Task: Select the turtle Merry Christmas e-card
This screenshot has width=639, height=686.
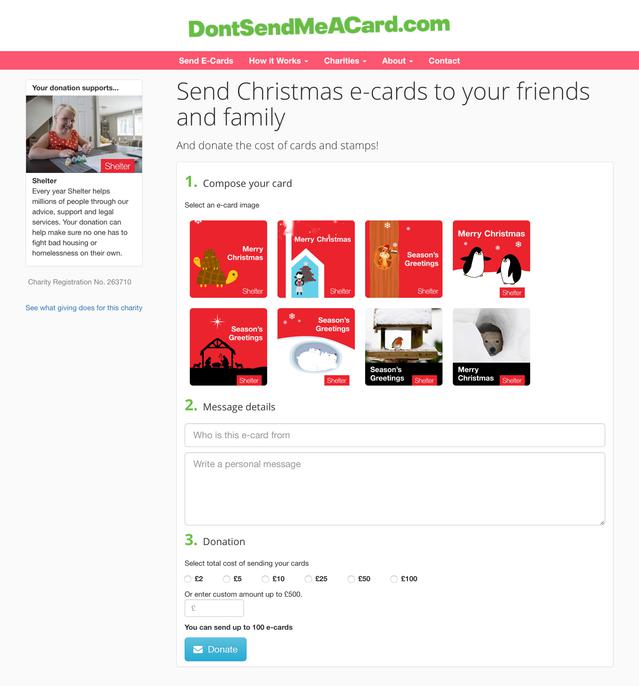Action: [228, 259]
